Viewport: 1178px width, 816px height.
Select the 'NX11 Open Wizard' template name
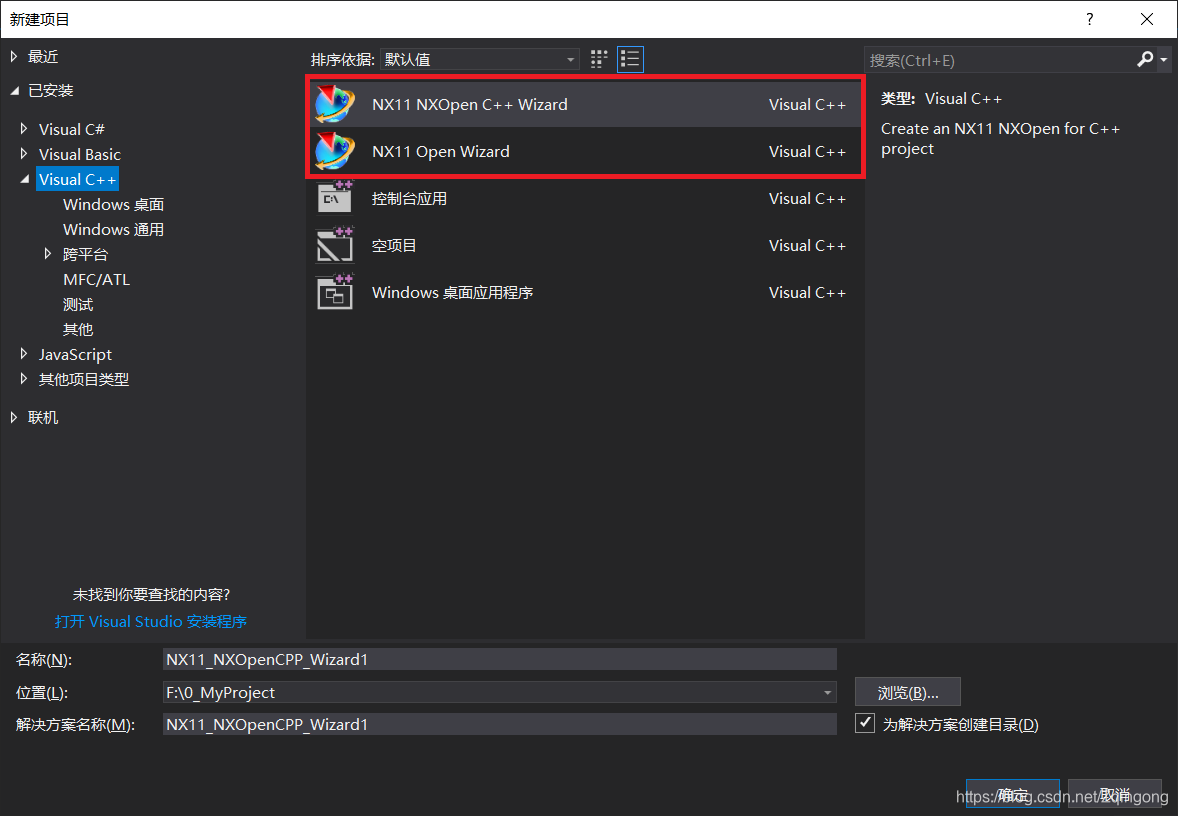(x=441, y=151)
